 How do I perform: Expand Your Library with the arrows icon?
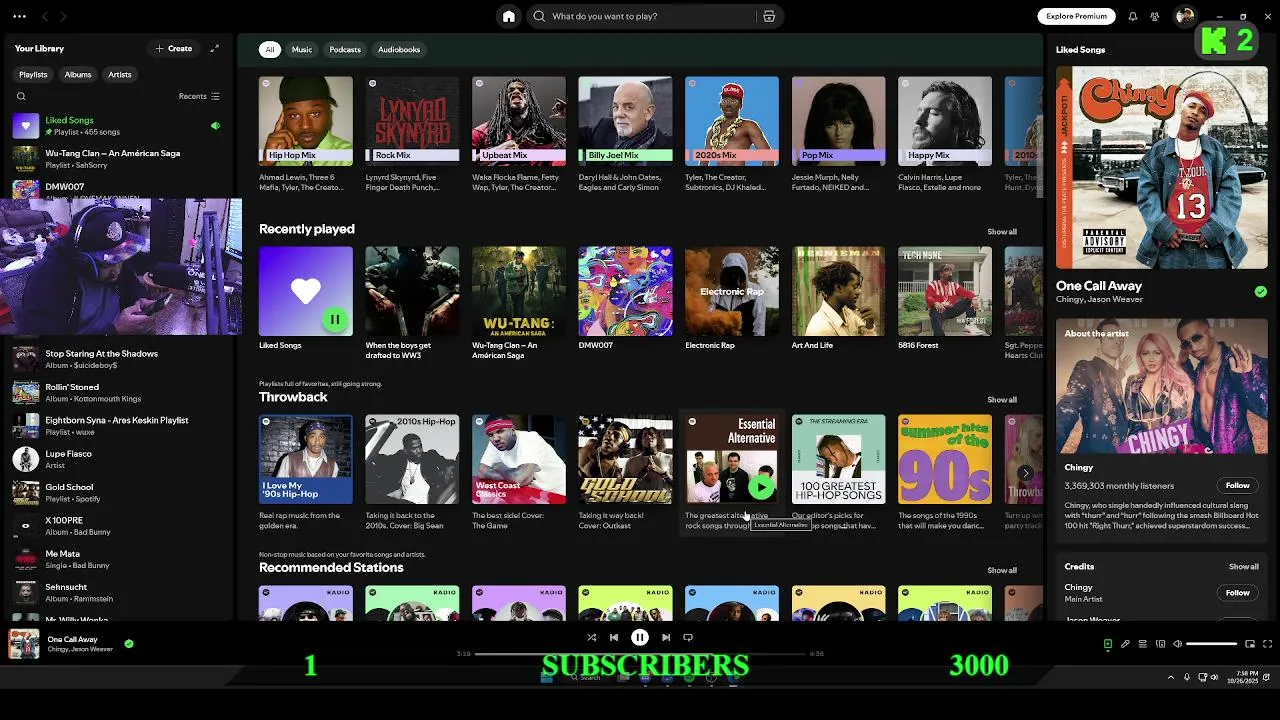[x=214, y=48]
